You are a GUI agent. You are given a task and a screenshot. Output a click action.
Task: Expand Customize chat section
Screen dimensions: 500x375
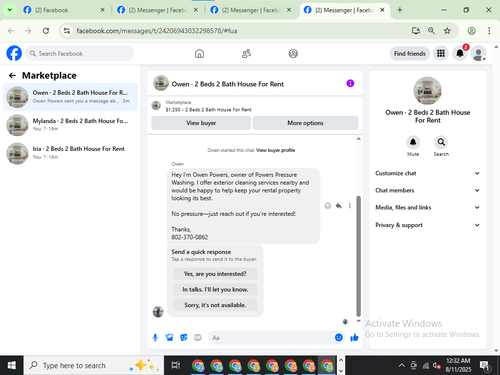[428, 173]
